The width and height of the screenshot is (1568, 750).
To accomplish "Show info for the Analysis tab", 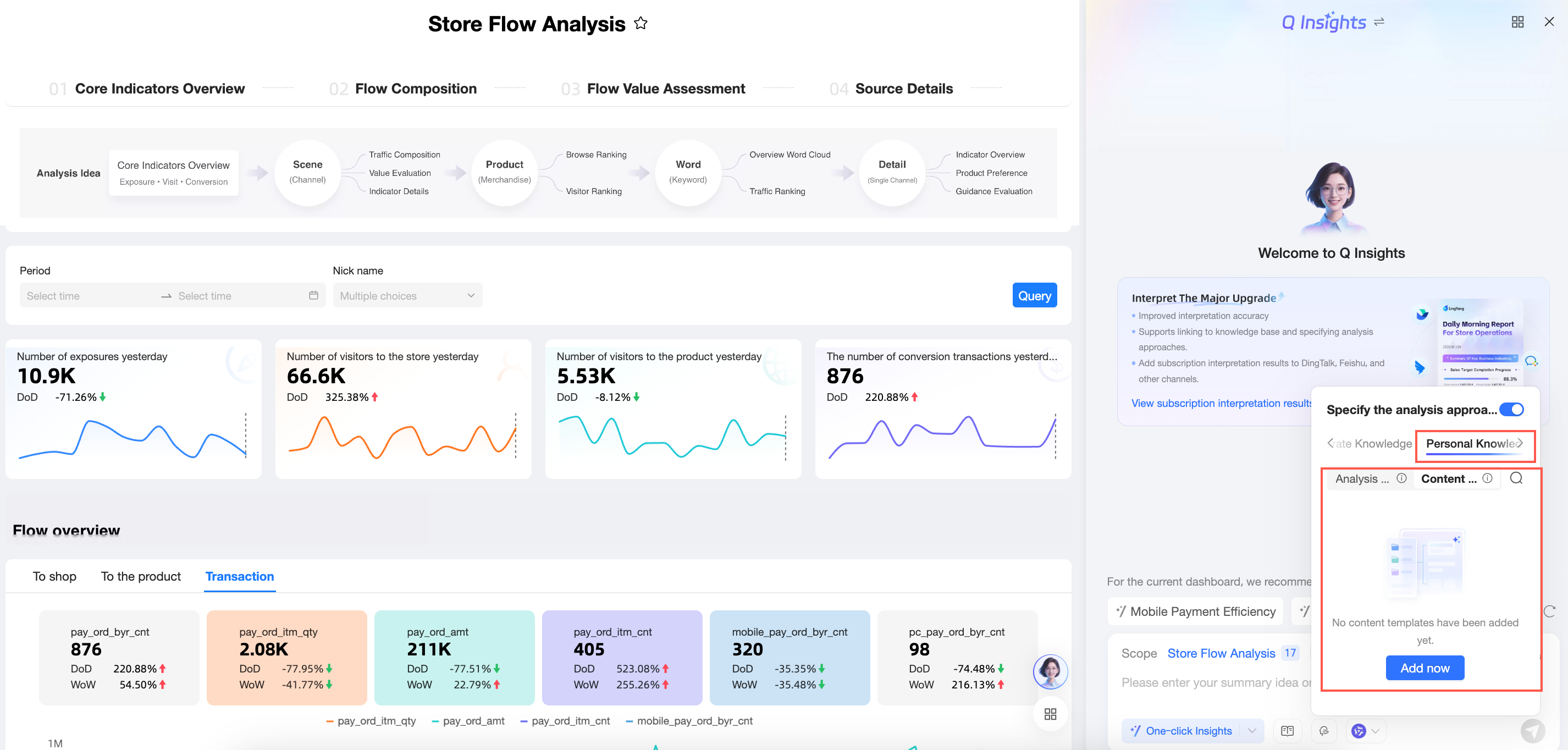I will coord(1401,478).
